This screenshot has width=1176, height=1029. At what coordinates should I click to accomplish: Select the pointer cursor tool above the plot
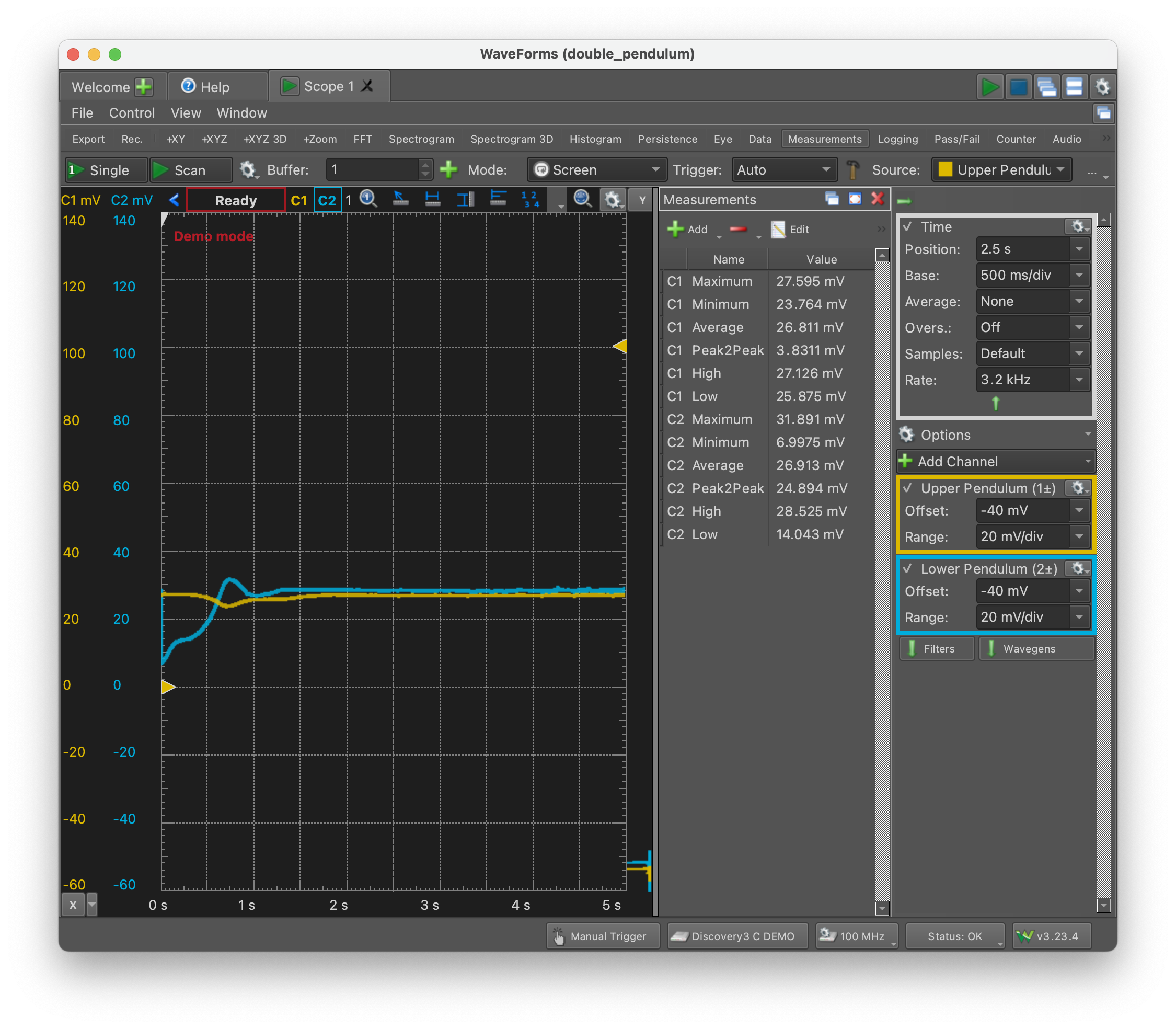coord(400,199)
